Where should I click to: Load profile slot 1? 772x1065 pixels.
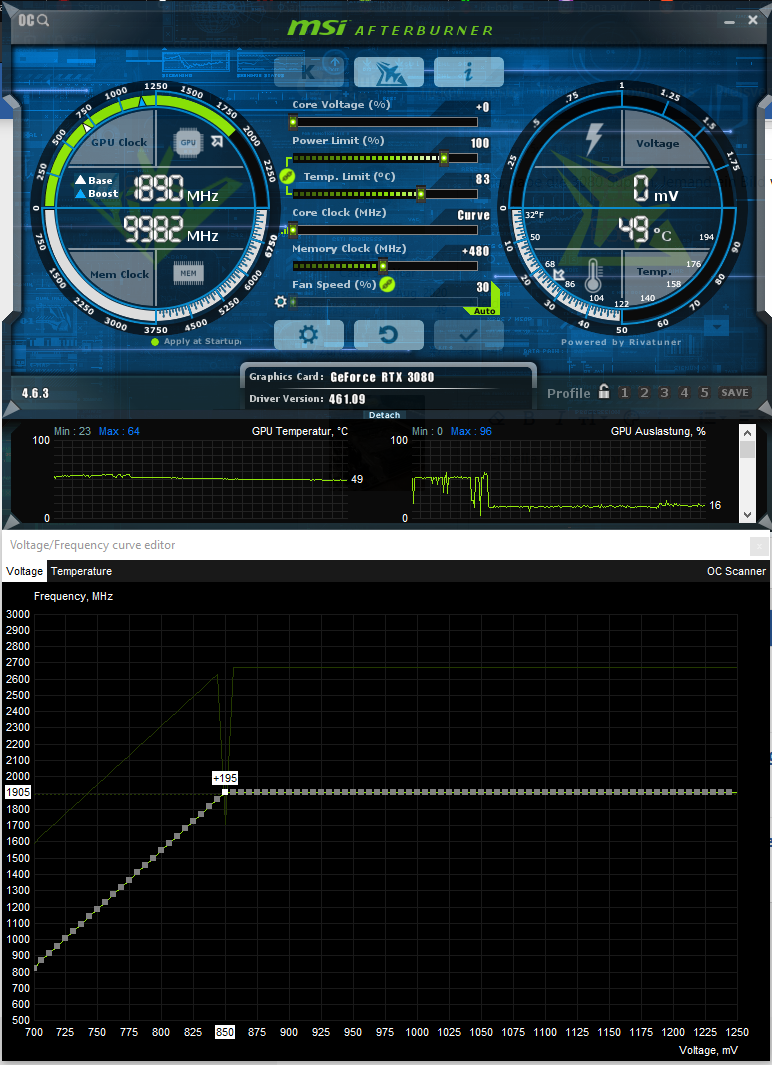pyautogui.click(x=624, y=393)
